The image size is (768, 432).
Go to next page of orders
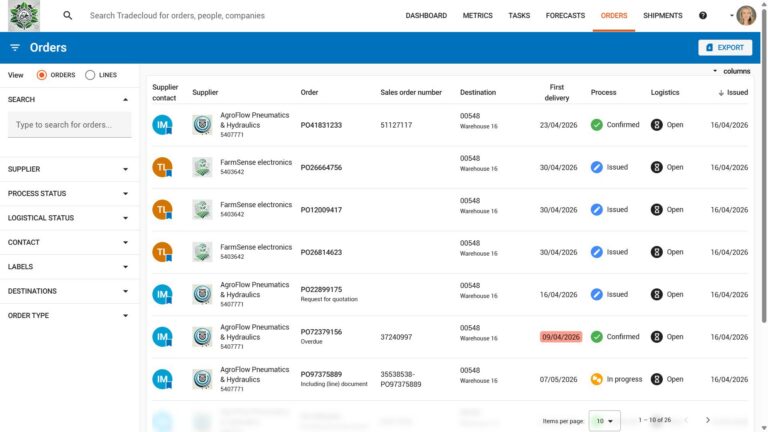click(x=707, y=420)
